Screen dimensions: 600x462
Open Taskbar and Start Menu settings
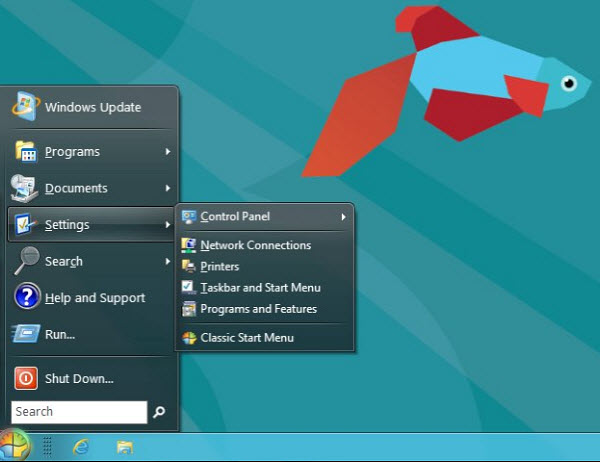pos(260,287)
